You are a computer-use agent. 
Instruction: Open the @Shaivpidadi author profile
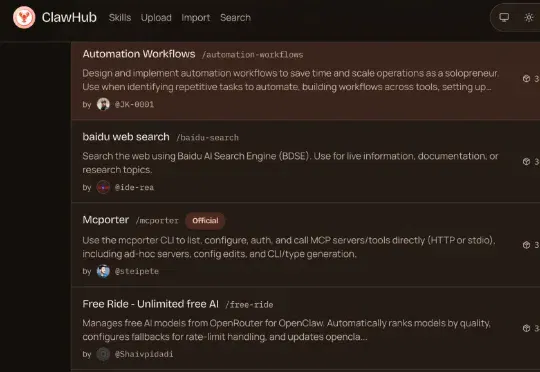144,354
